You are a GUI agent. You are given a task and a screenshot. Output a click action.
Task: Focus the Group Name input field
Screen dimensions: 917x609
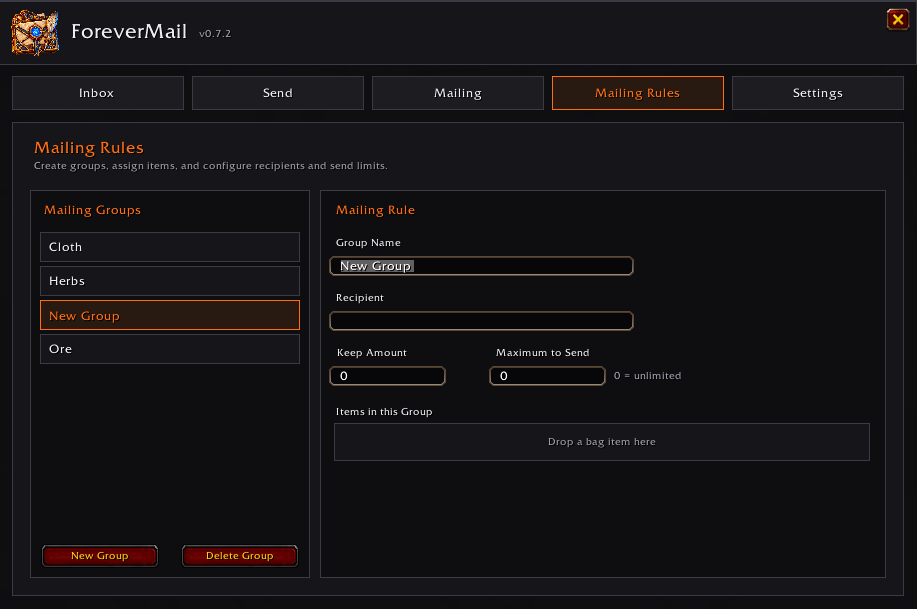[x=481, y=266]
